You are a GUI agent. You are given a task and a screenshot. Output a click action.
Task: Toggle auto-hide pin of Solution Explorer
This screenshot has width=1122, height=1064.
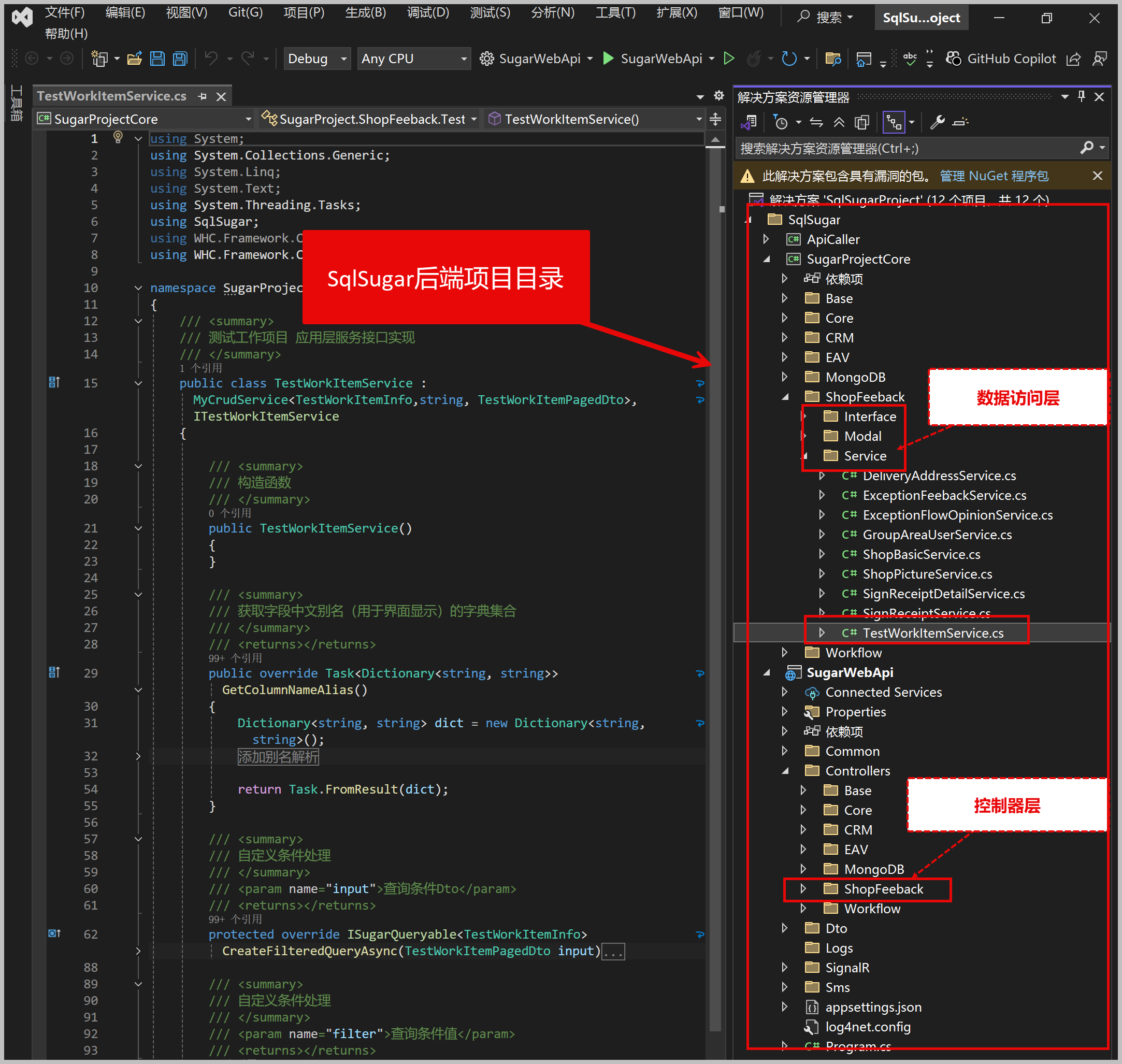point(1081,96)
